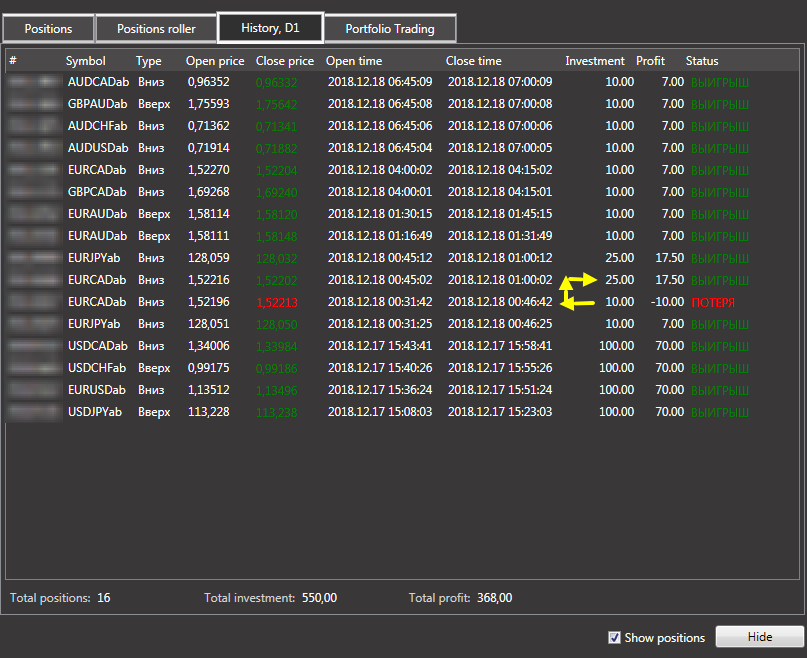
Task: Click open time 2018.12.18 04:00:02
Action: [380, 170]
